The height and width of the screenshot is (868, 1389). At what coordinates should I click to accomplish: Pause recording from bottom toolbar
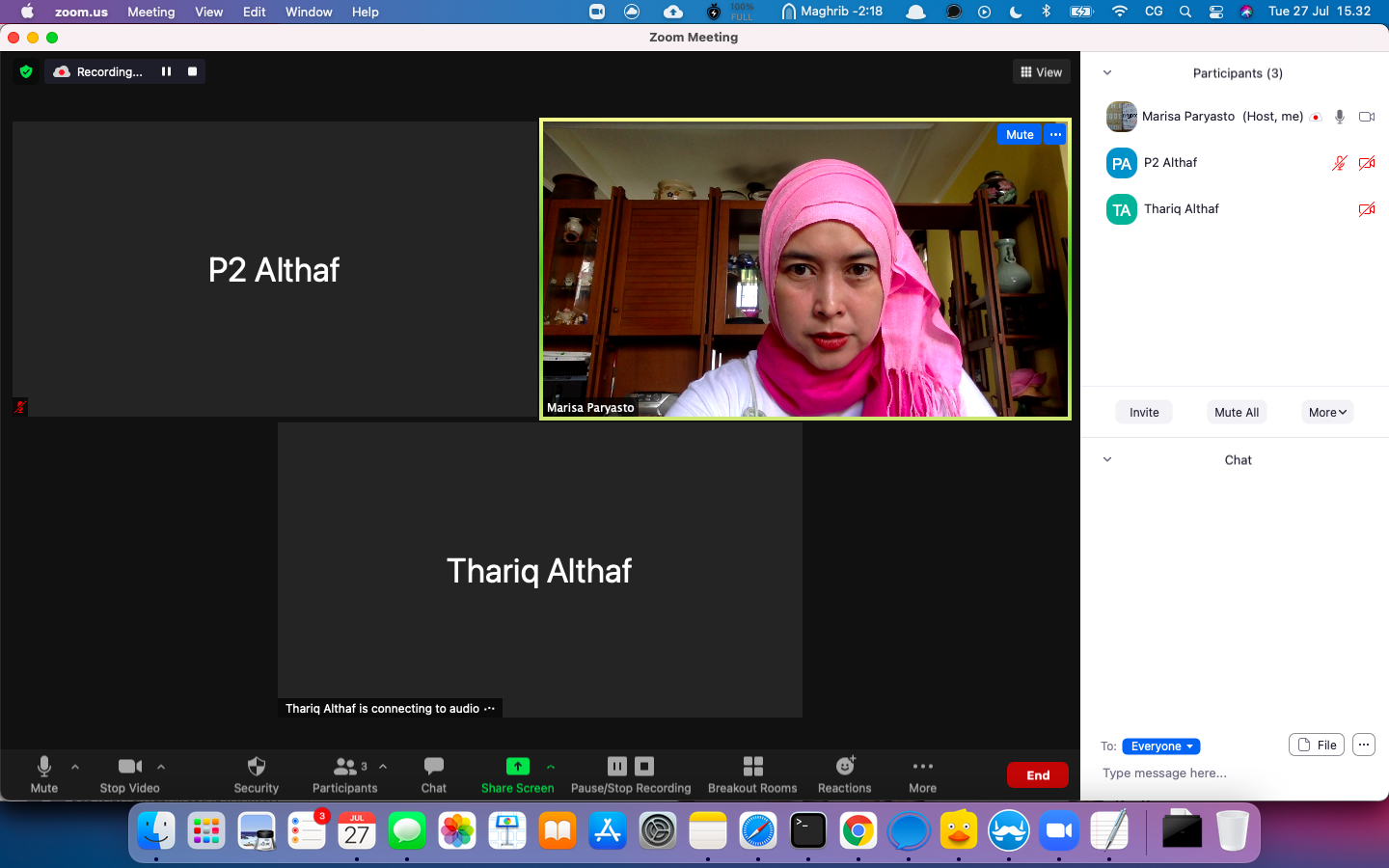pyautogui.click(x=617, y=767)
